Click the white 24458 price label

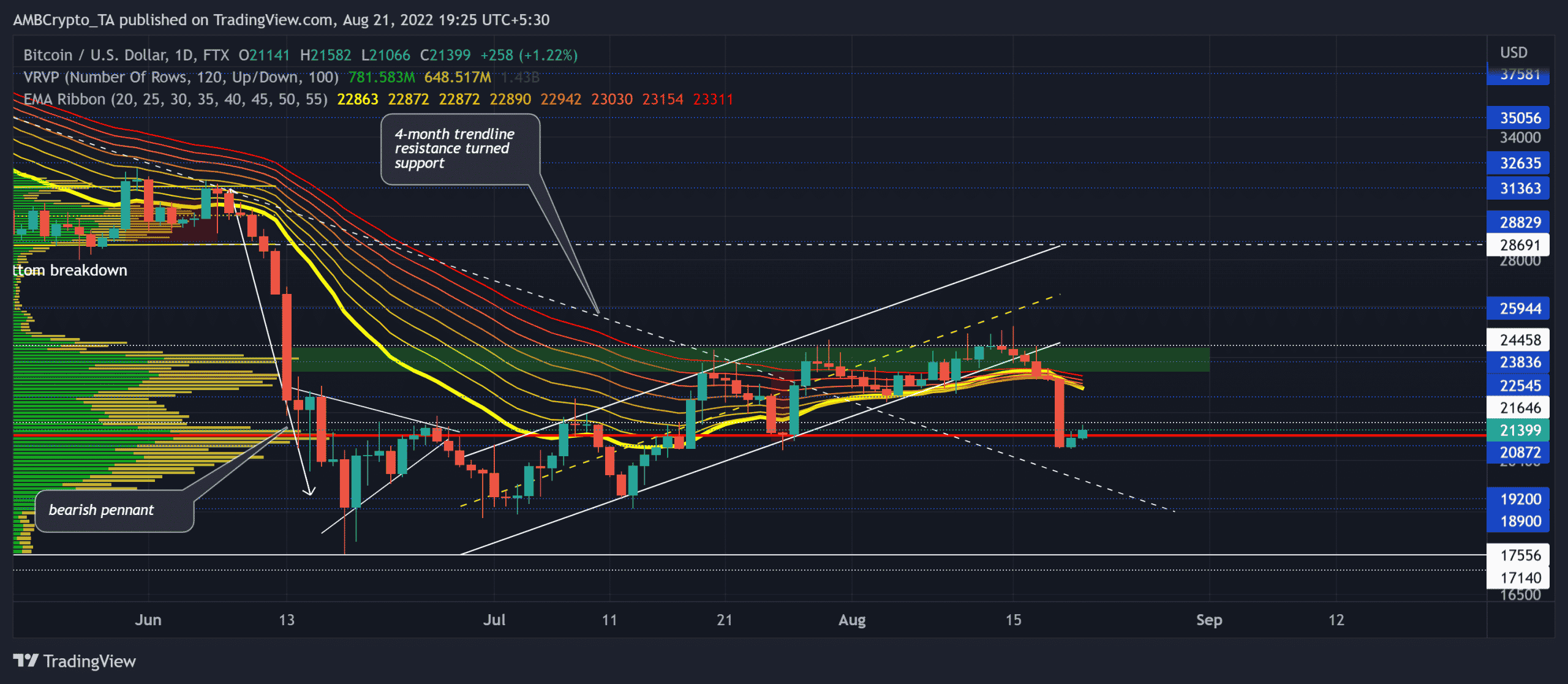(x=1518, y=340)
